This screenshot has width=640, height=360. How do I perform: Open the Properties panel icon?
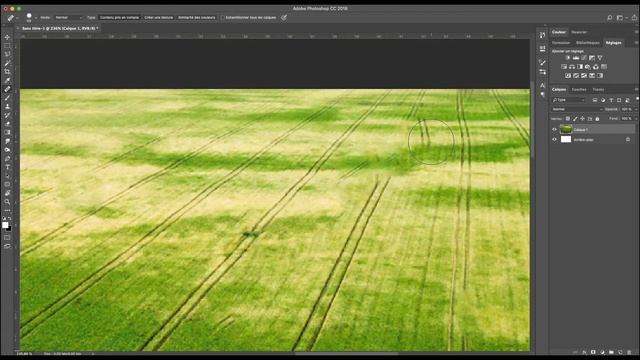(542, 49)
